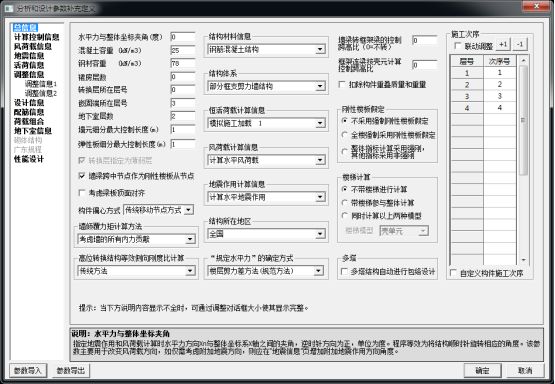Confirm with the 确定 button
Screen dimensions: 555x384
tap(482, 371)
